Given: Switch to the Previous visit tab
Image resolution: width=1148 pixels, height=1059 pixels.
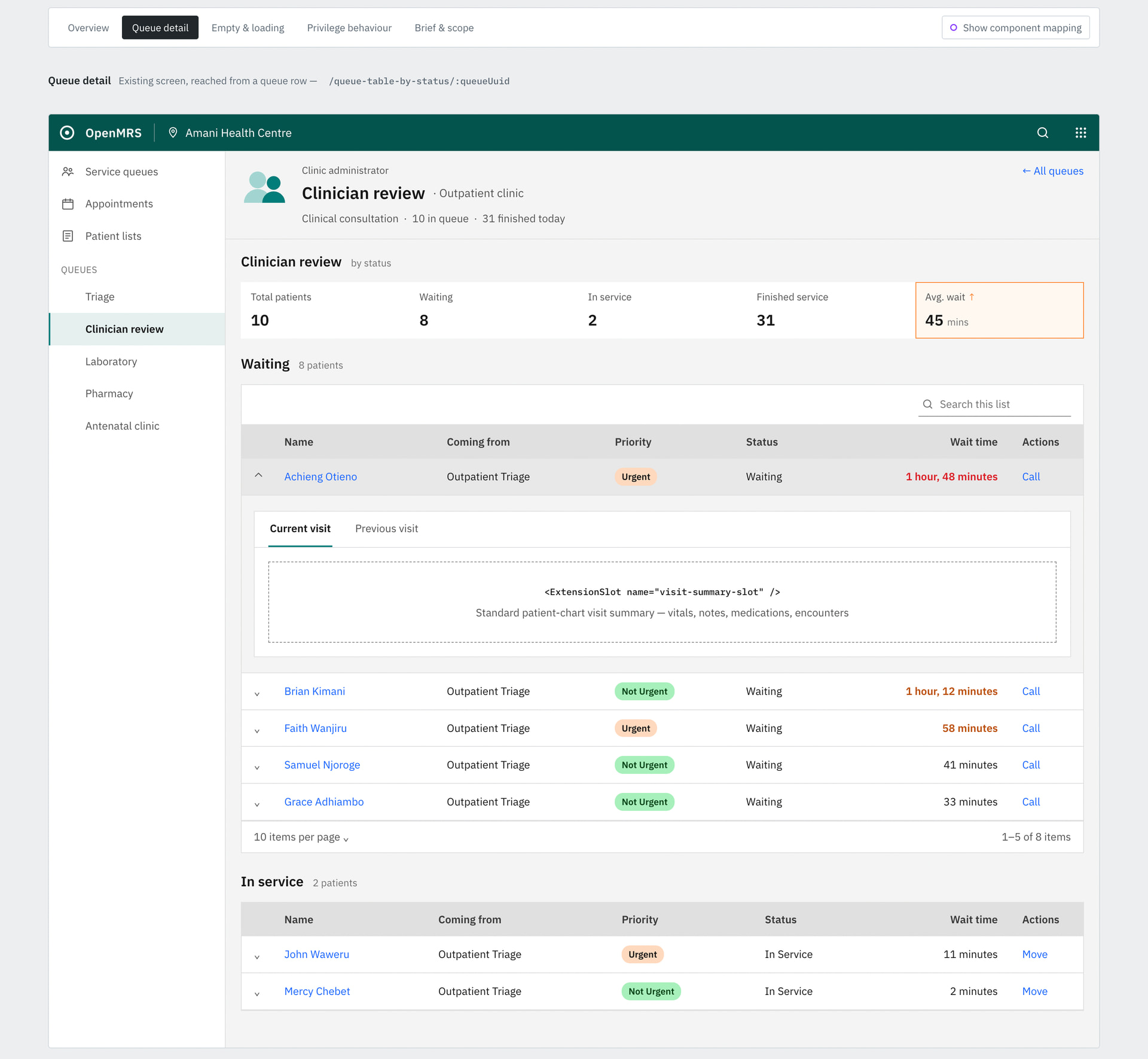Looking at the screenshot, I should pyautogui.click(x=387, y=529).
